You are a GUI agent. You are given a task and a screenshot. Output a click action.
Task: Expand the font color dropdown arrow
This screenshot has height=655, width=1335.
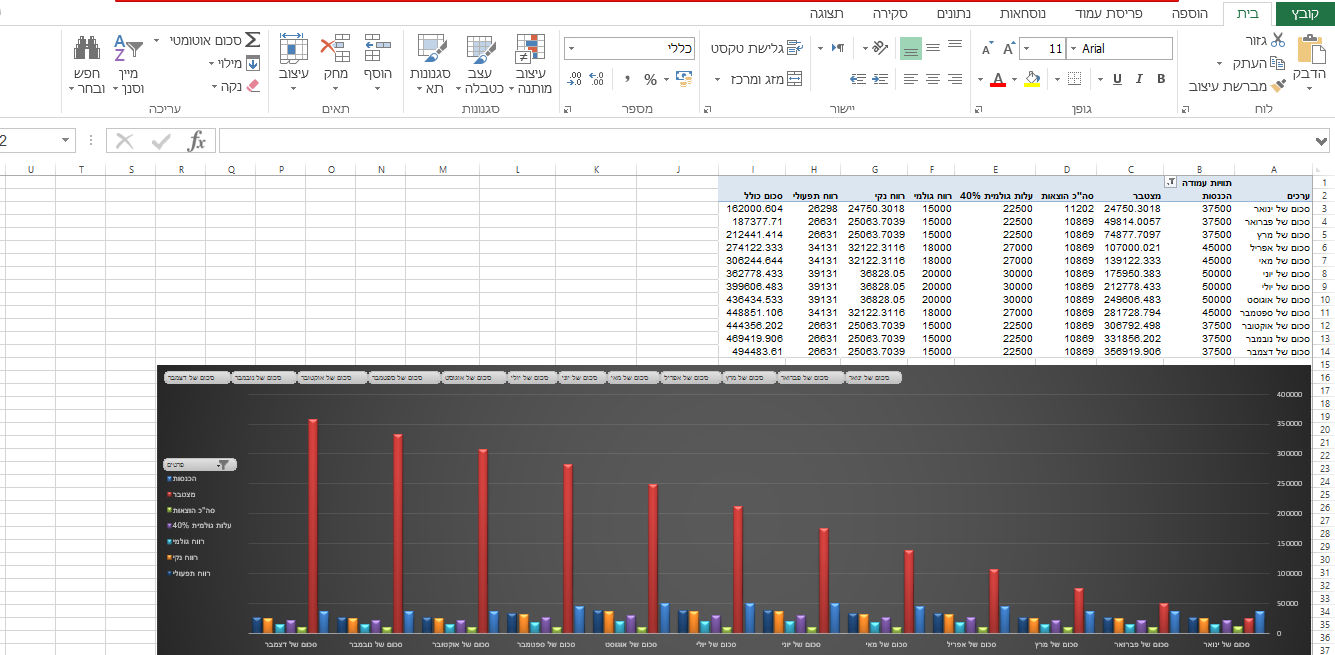[x=978, y=79]
